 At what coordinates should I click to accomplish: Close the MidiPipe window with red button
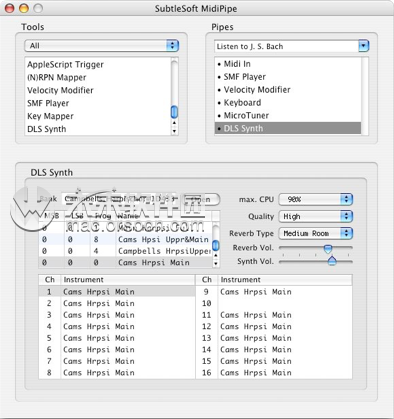(x=10, y=8)
